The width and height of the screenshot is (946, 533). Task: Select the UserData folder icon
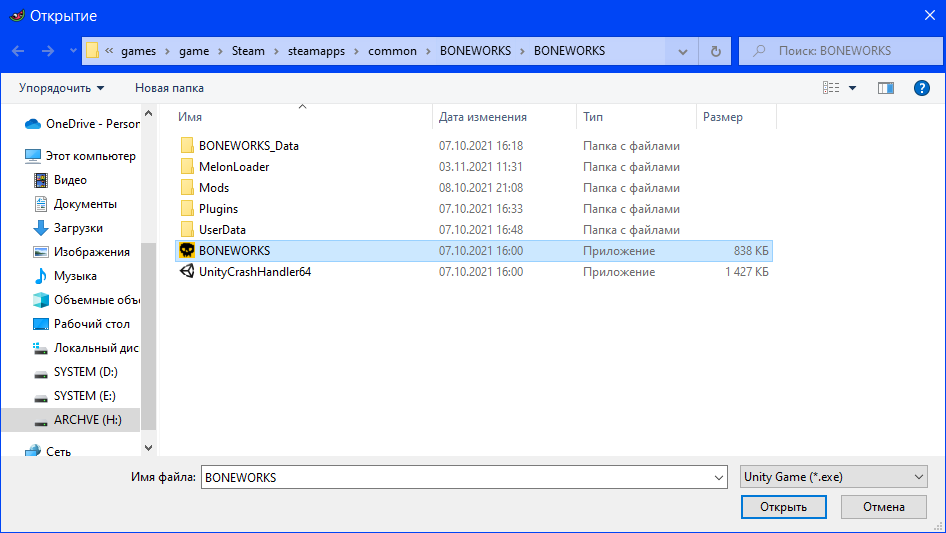tap(187, 230)
